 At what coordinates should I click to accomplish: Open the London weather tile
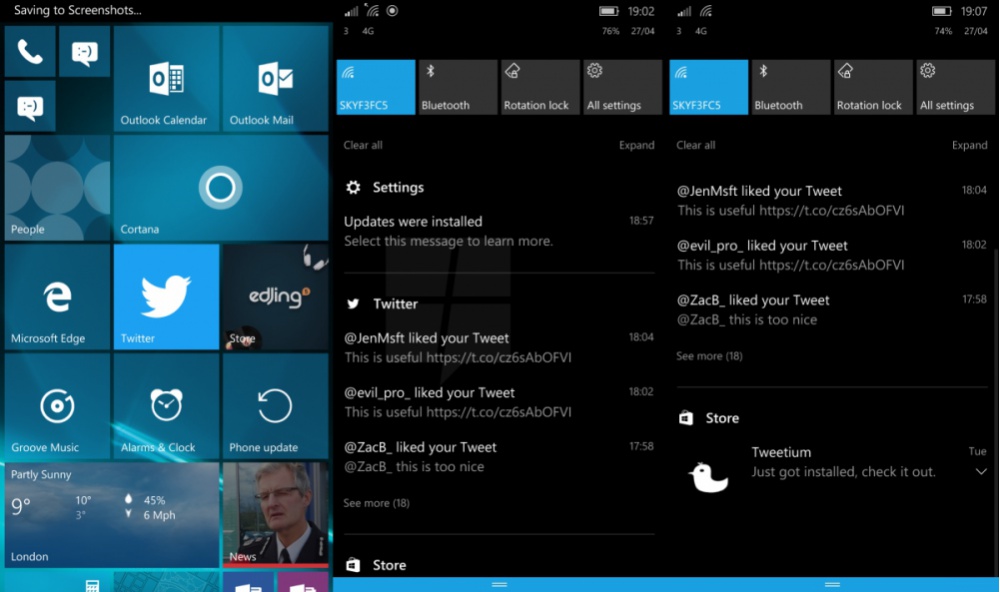tap(112, 515)
